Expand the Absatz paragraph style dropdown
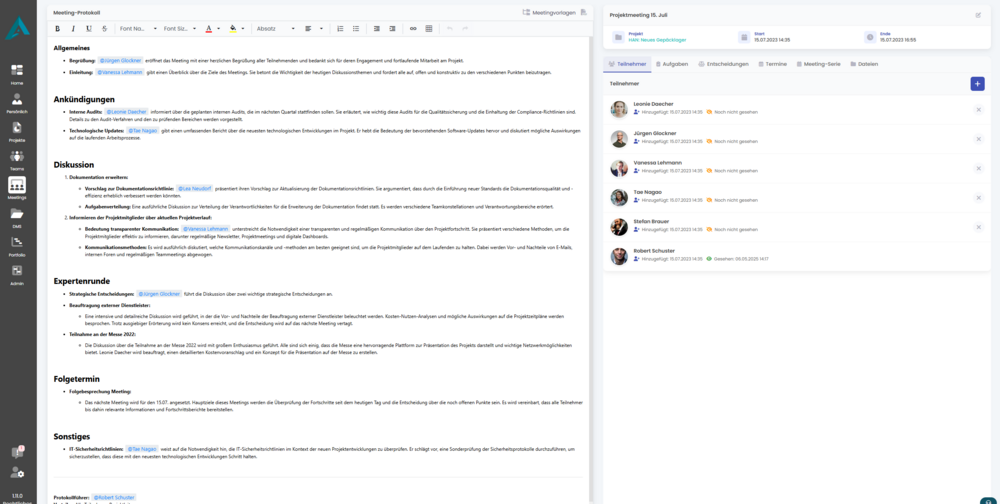 [275, 29]
